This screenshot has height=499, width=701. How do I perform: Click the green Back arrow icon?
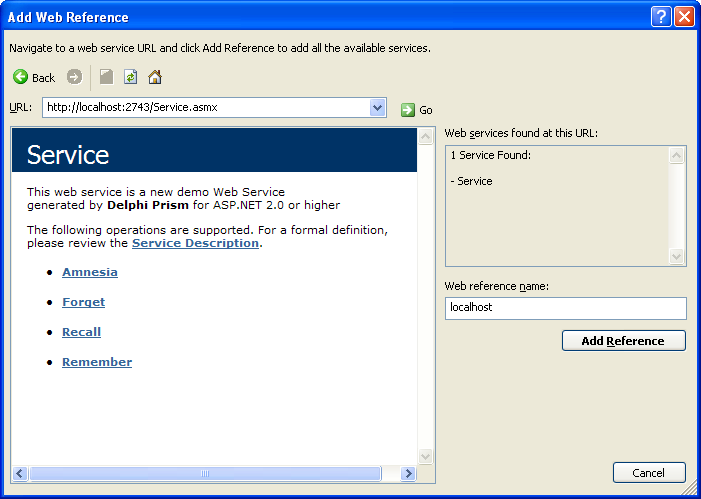(x=20, y=77)
